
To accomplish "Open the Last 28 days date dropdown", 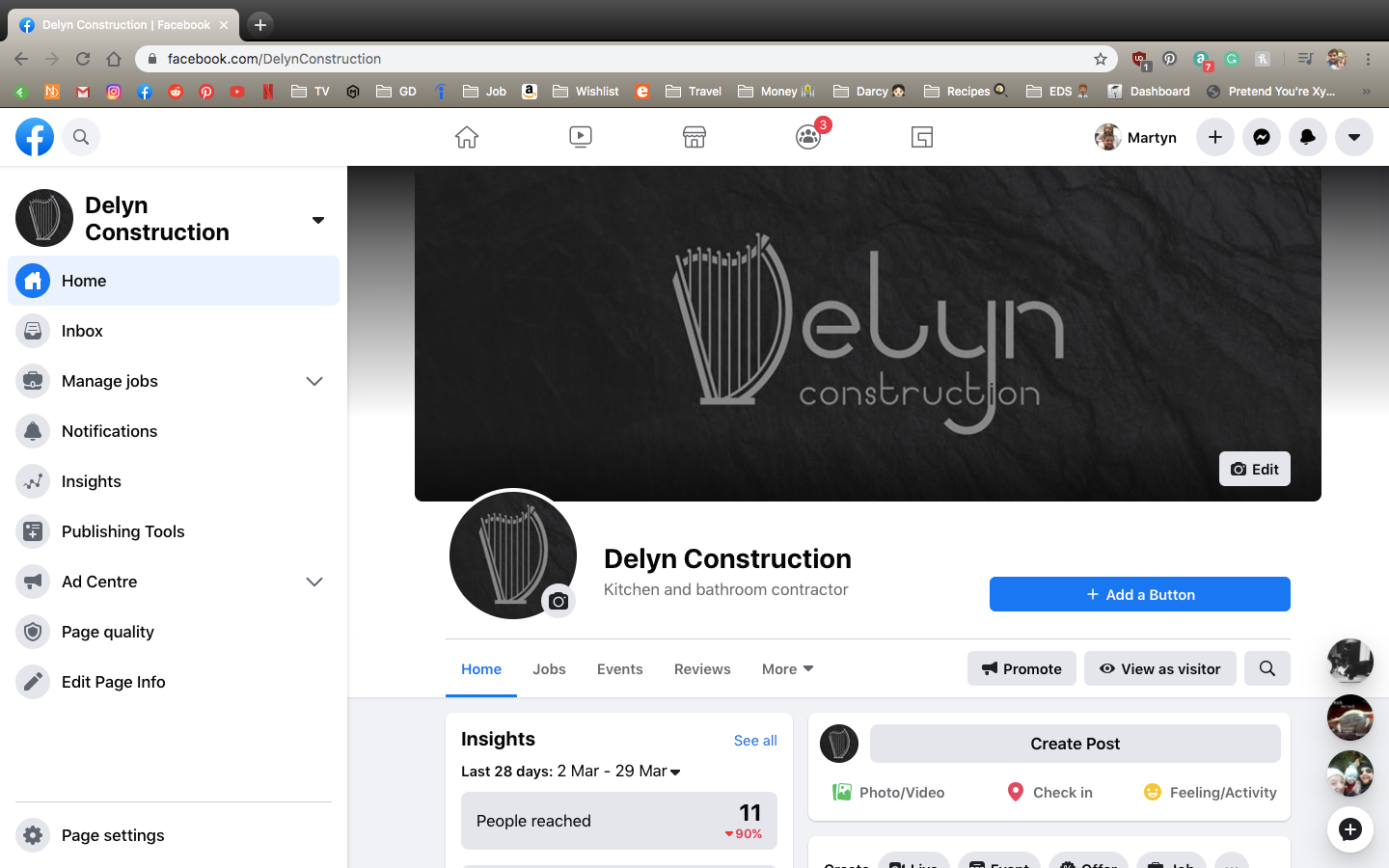I will (x=571, y=771).
